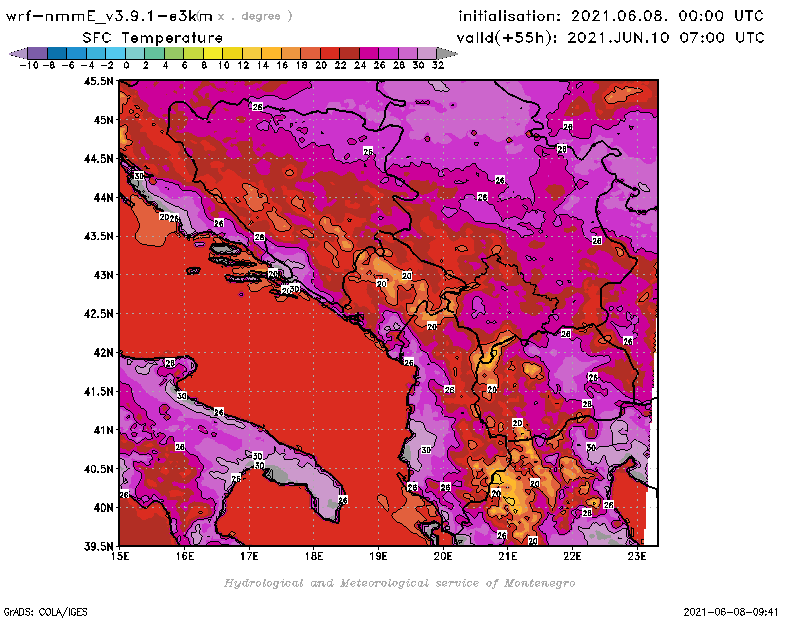Click the 45.5N latitude axis label
The height and width of the screenshot is (618, 800).
coord(98,81)
